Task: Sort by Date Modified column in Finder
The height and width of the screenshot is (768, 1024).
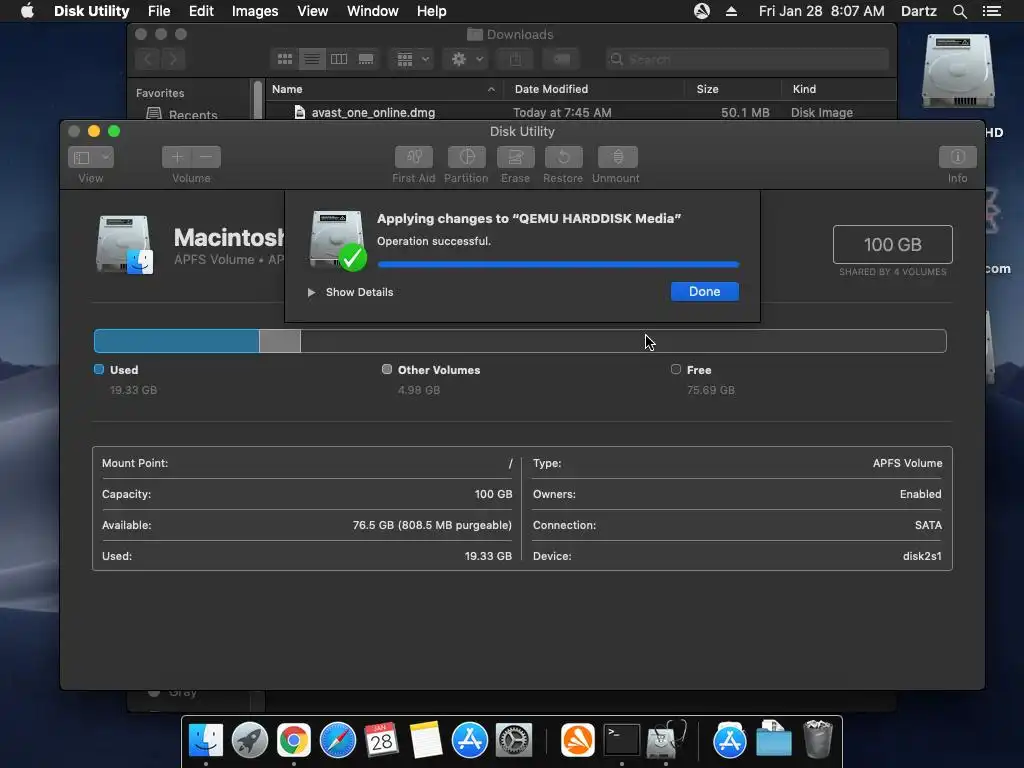Action: click(594, 89)
